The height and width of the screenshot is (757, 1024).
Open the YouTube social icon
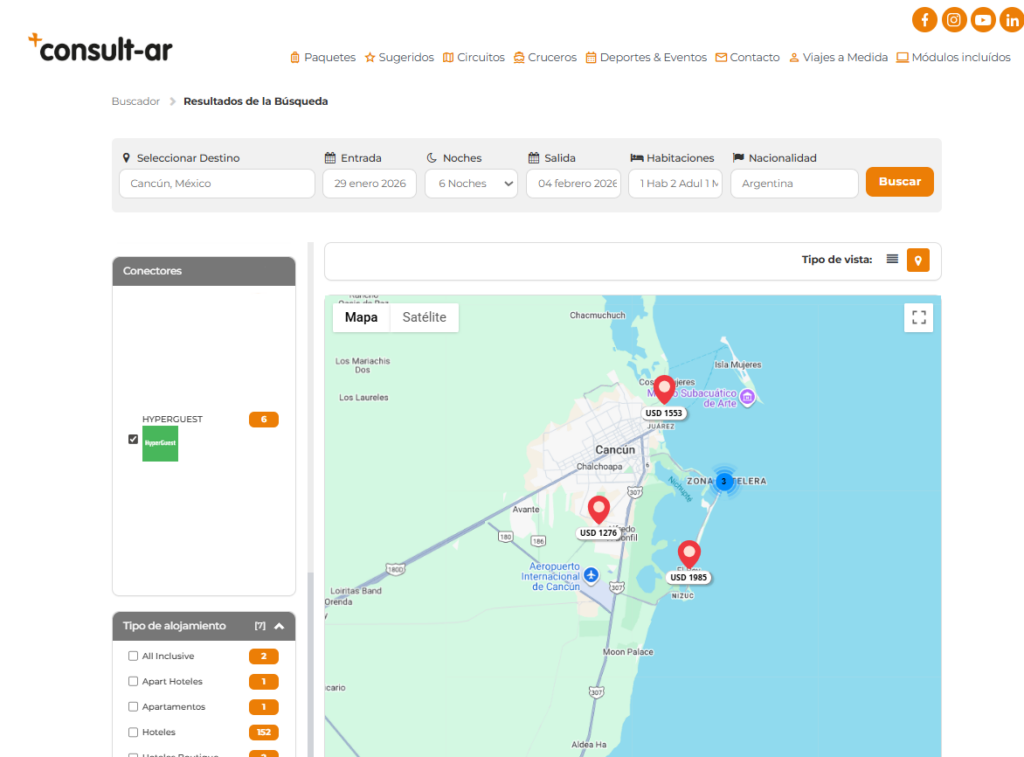tap(983, 19)
